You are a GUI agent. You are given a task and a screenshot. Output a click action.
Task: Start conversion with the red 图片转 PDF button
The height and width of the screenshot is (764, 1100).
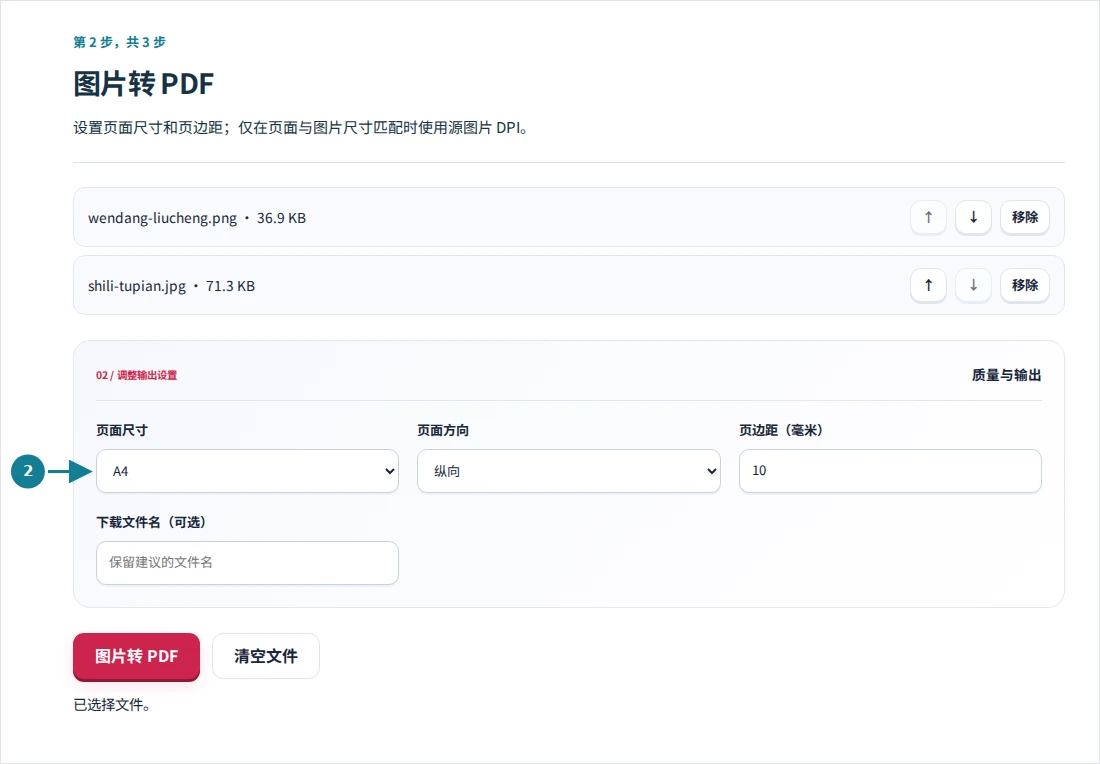point(136,657)
